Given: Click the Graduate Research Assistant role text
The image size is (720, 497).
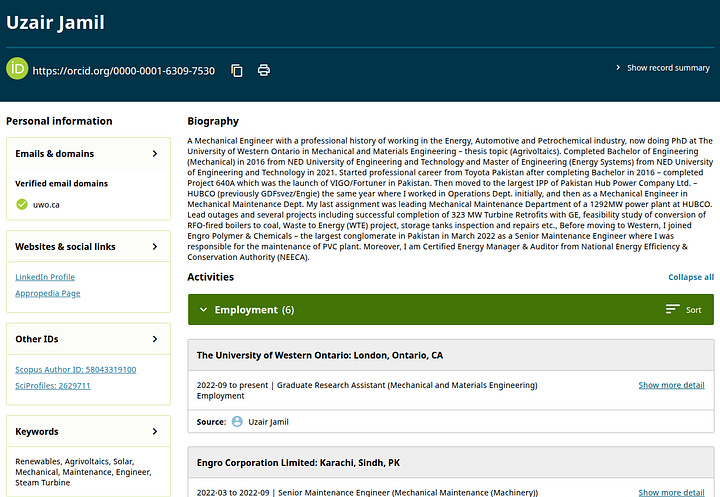Looking at the screenshot, I should [407, 385].
